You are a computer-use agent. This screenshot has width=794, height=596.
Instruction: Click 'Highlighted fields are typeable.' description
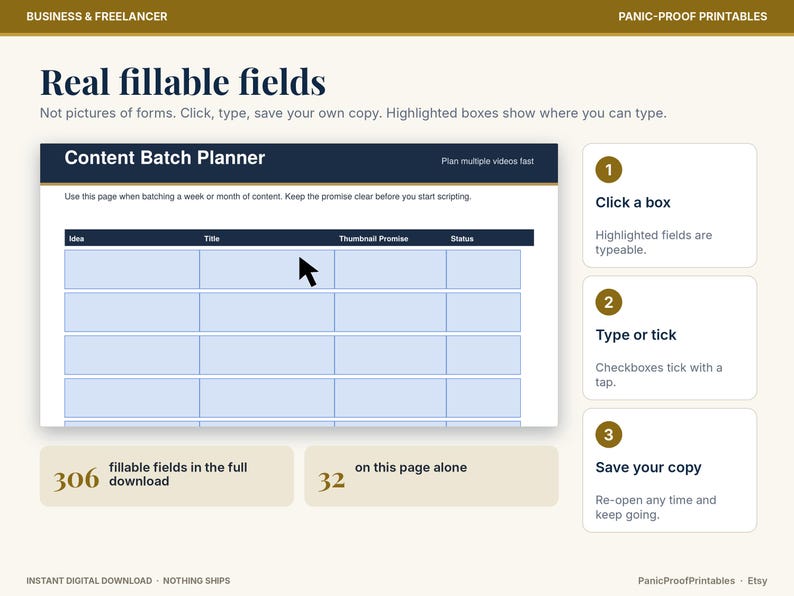pos(653,242)
